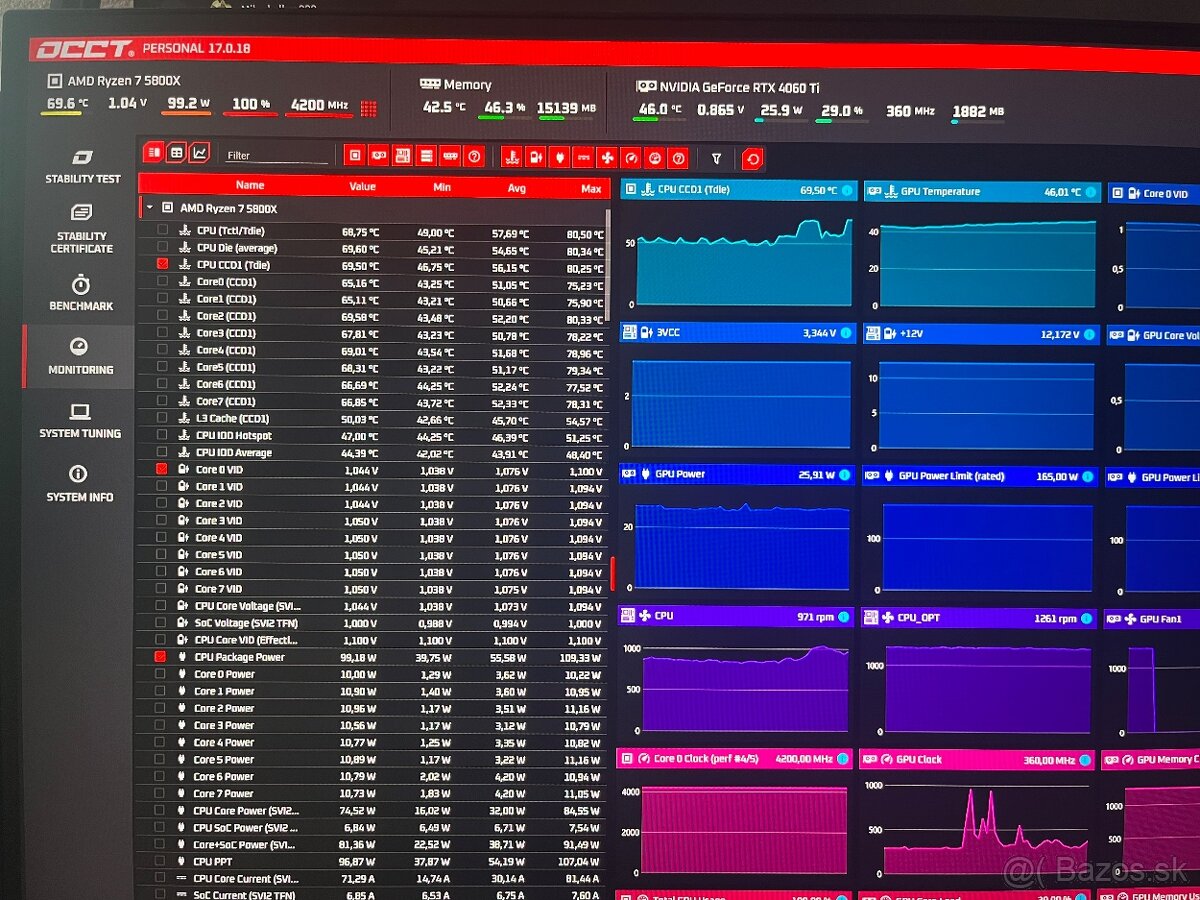The width and height of the screenshot is (1200, 900).
Task: Select the CPU IOD Hotspot row label
Action: (234, 435)
